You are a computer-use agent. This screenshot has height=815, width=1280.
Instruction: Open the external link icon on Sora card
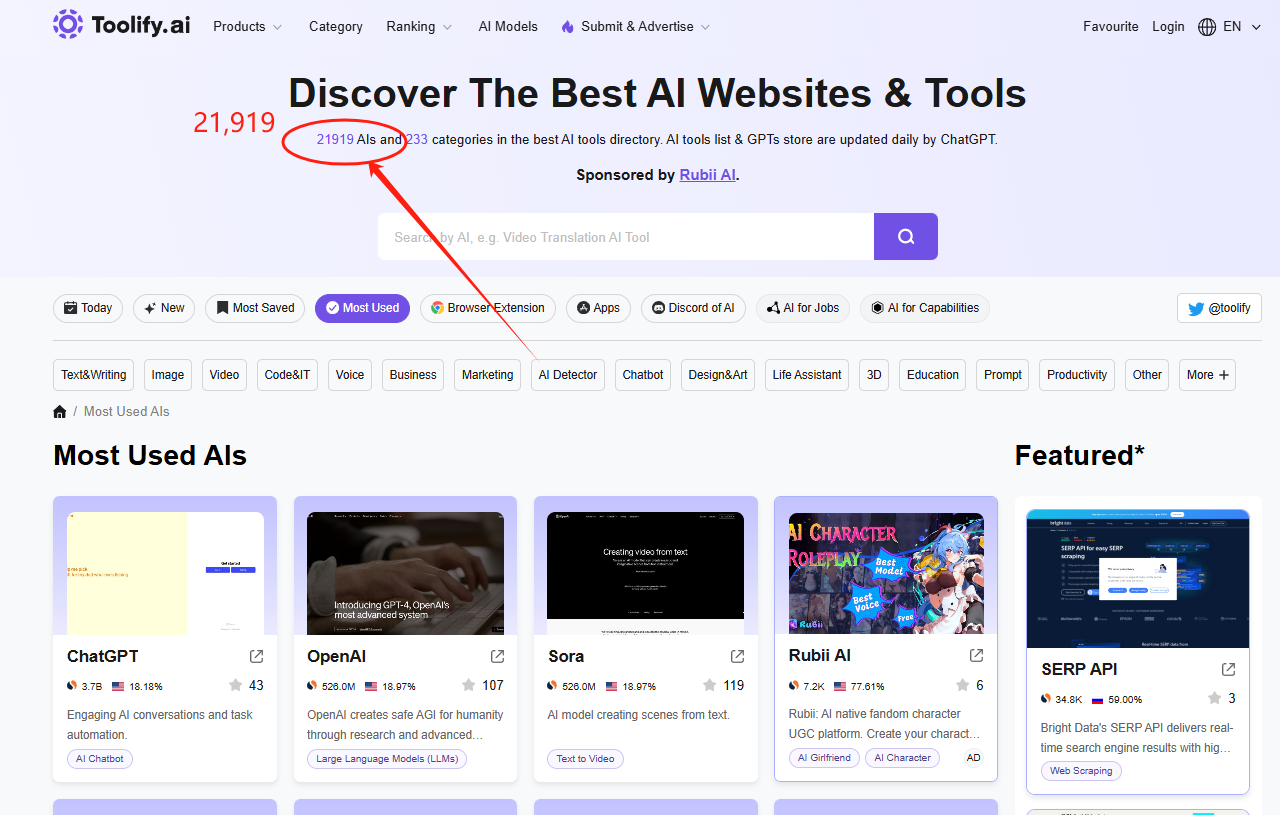point(737,656)
